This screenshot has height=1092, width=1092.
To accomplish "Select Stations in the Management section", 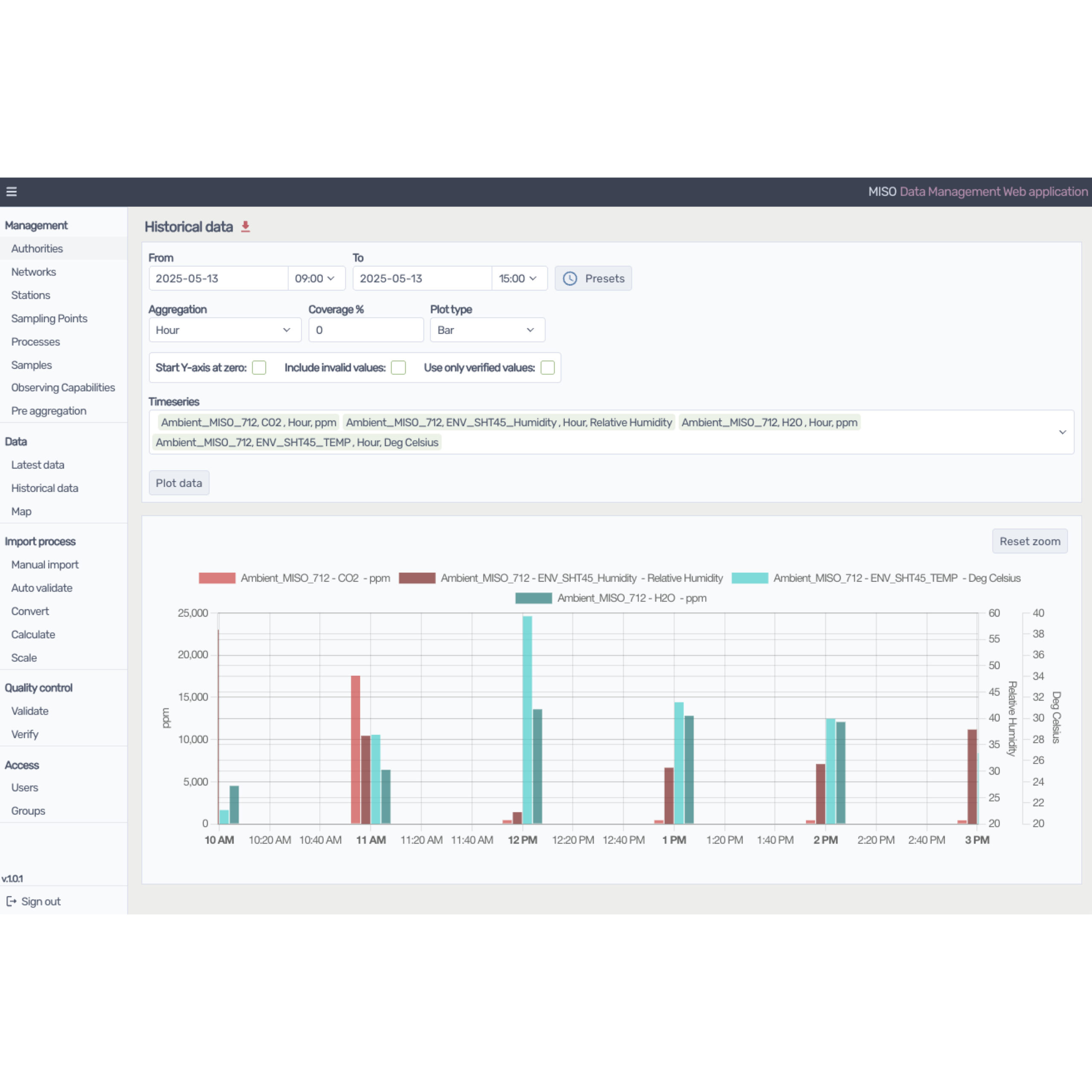I will tap(31, 295).
